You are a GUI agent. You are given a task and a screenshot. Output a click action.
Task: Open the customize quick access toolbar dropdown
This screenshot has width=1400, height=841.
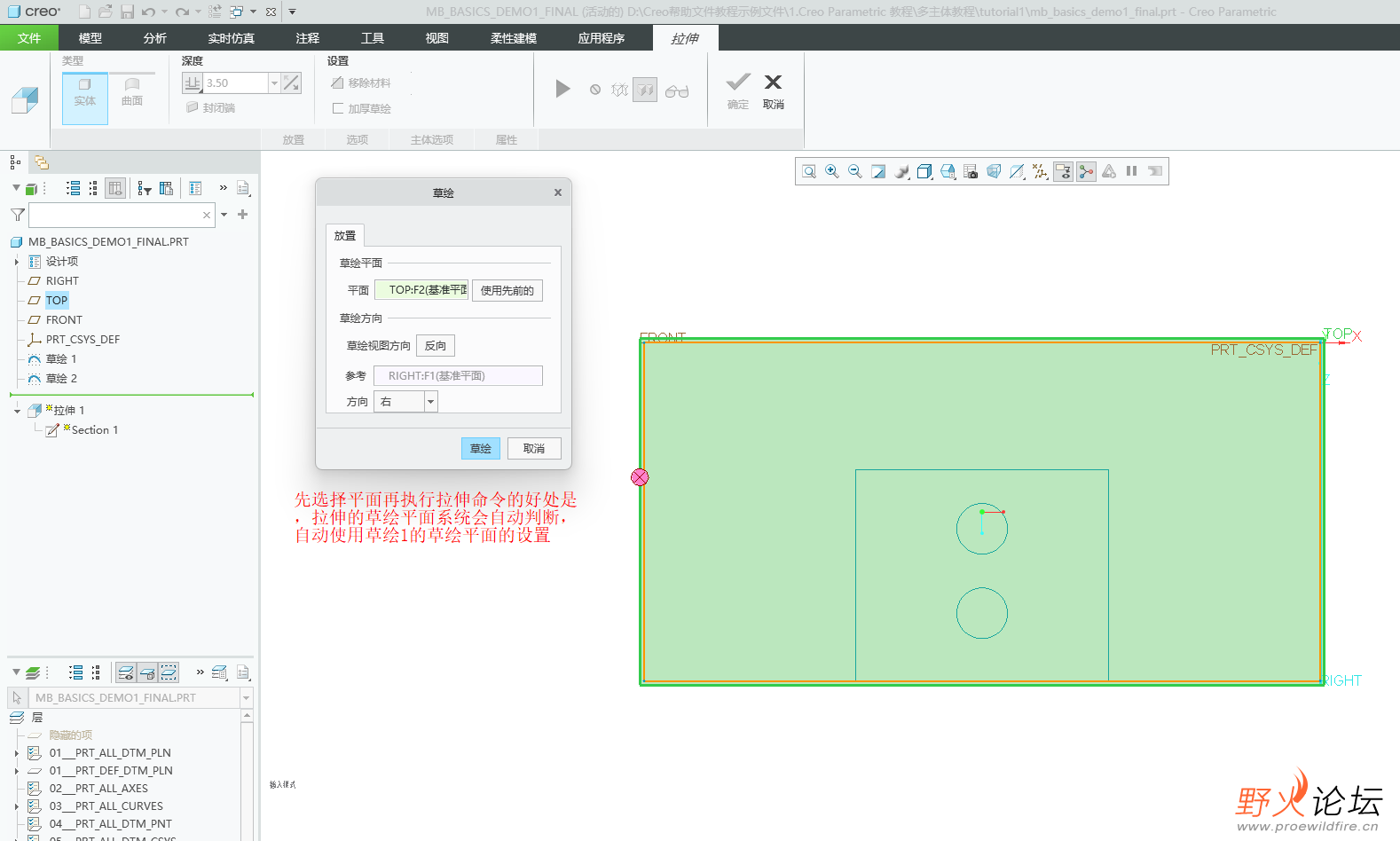coord(292,12)
